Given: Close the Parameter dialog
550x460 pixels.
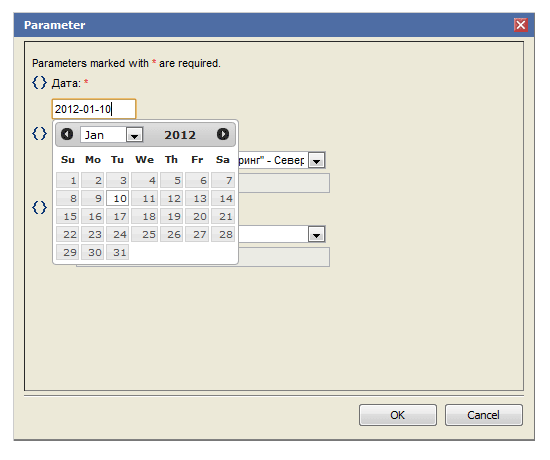Looking at the screenshot, I should [521, 25].
